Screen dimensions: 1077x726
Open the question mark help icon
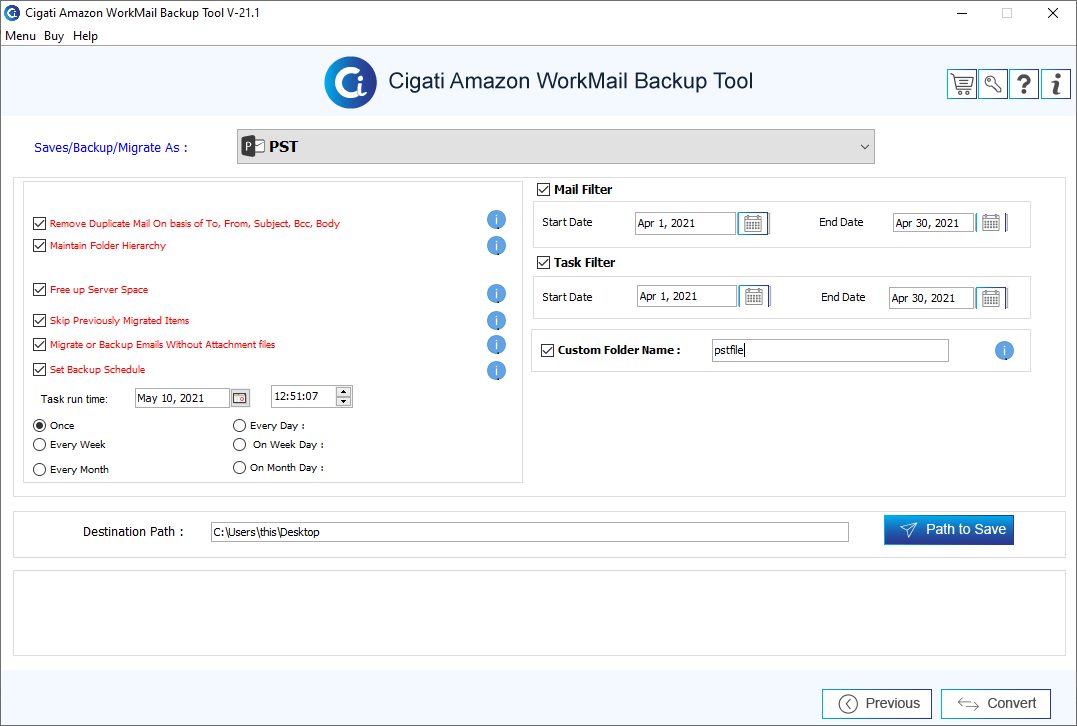(x=1023, y=84)
